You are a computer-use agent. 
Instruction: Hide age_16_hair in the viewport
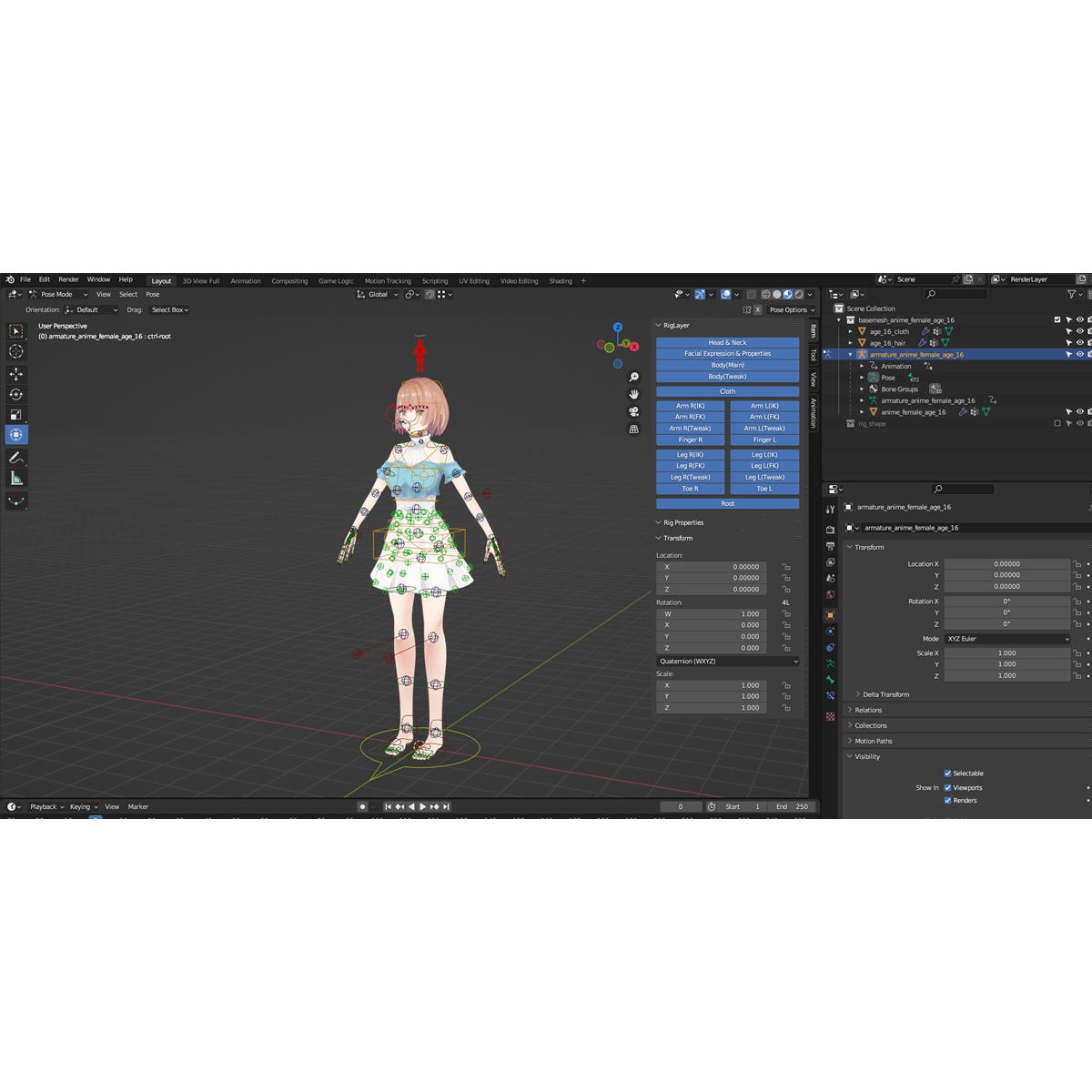[x=1080, y=342]
